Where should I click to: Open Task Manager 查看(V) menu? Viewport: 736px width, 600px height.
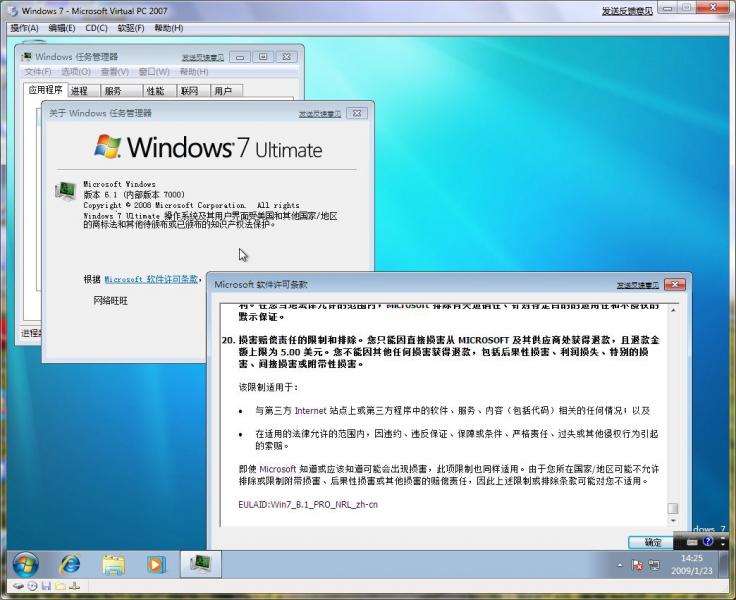[x=115, y=72]
